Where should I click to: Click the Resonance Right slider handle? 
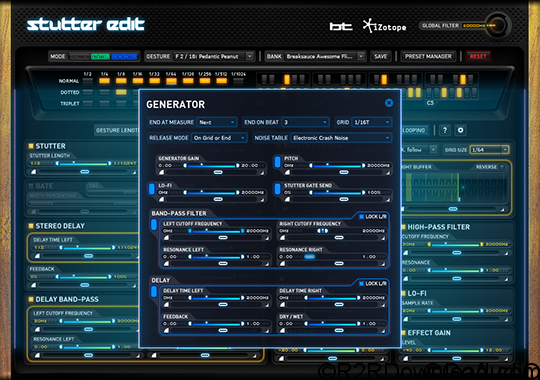pos(309,257)
